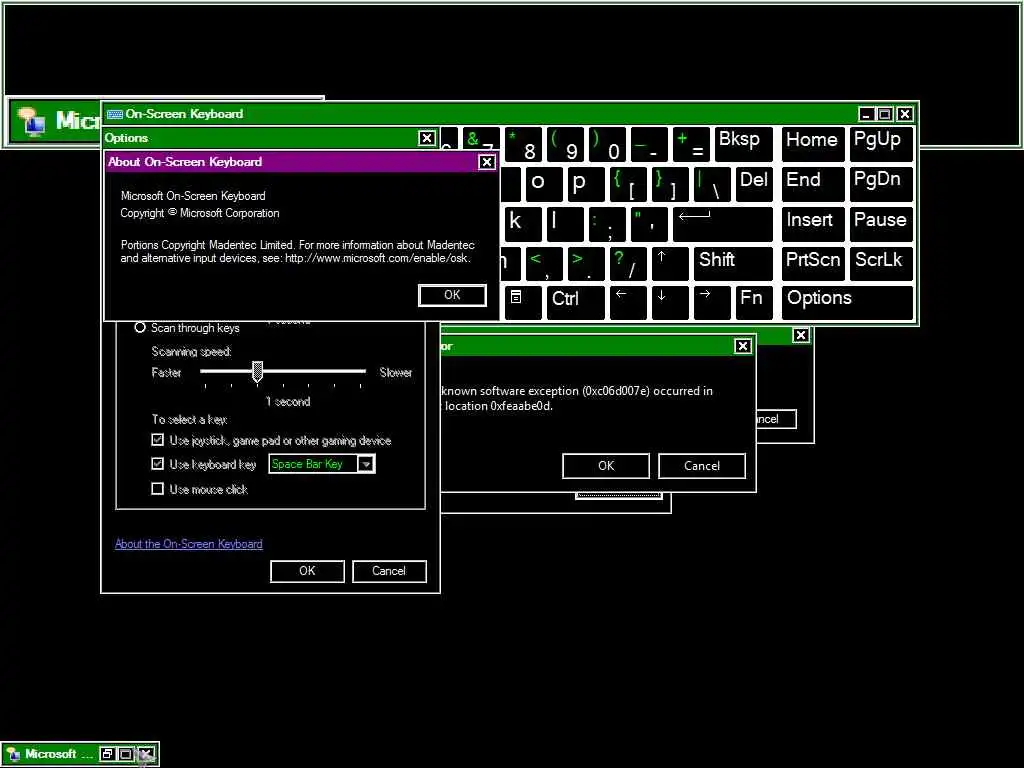Click the right Shift key on keyboard
This screenshot has width=1024, height=768.
(733, 264)
